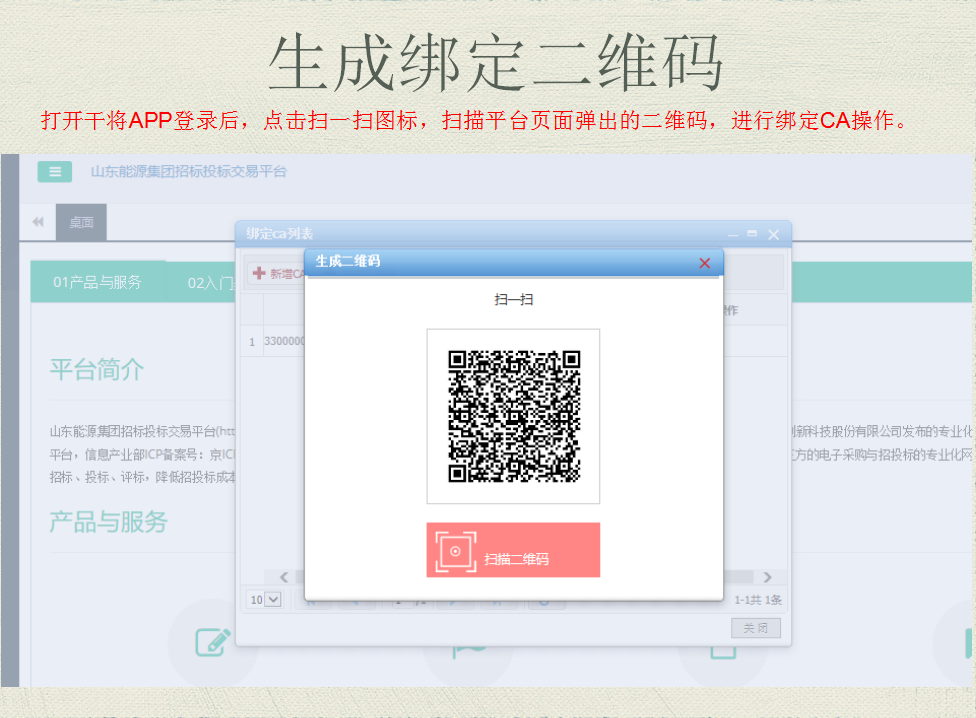Click the 生成绑定二维码 slide heading
976x718 pixels.
tap(495, 62)
